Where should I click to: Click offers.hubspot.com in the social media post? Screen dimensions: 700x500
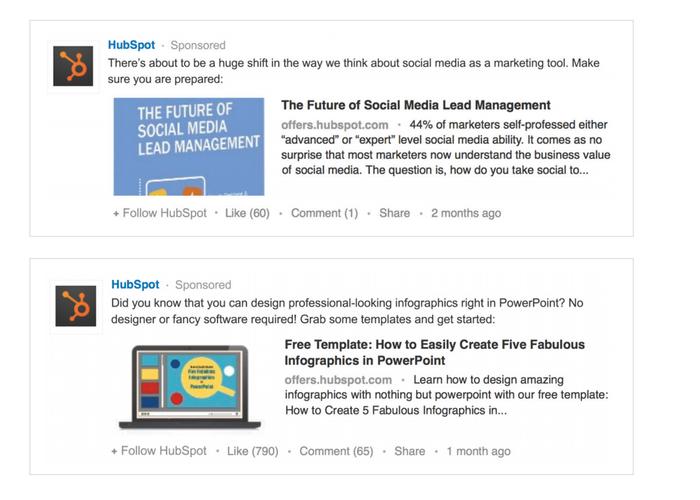tap(335, 125)
